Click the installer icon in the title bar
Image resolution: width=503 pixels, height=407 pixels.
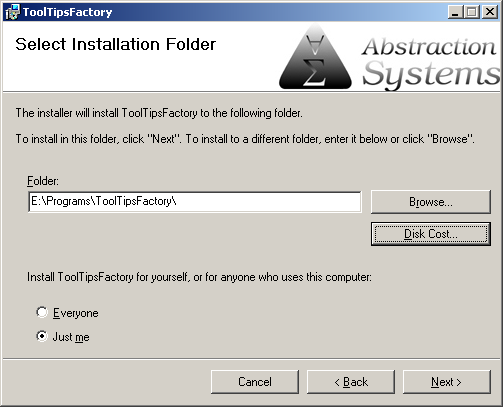pyautogui.click(x=12, y=12)
